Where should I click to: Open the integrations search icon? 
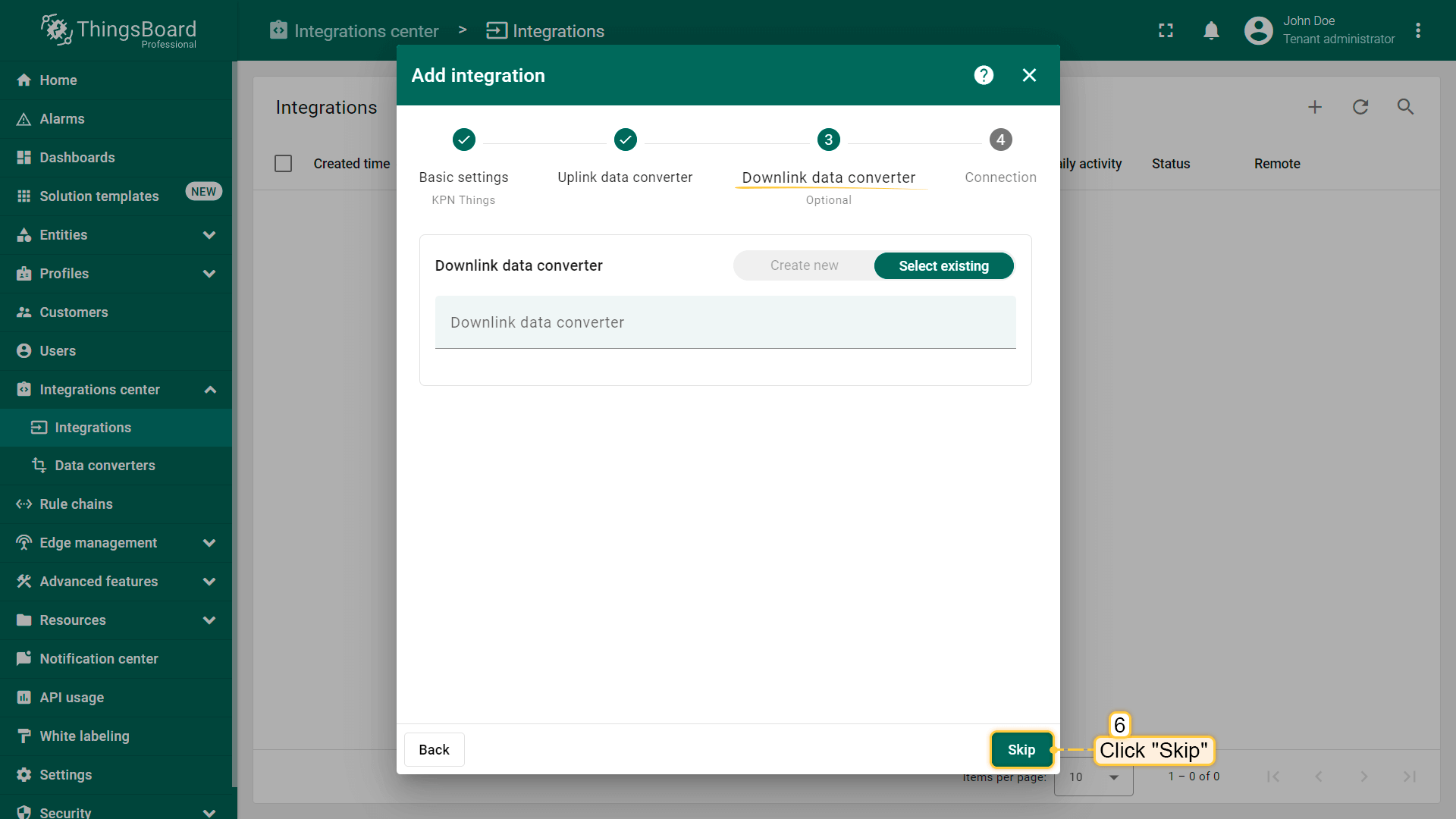1405,107
